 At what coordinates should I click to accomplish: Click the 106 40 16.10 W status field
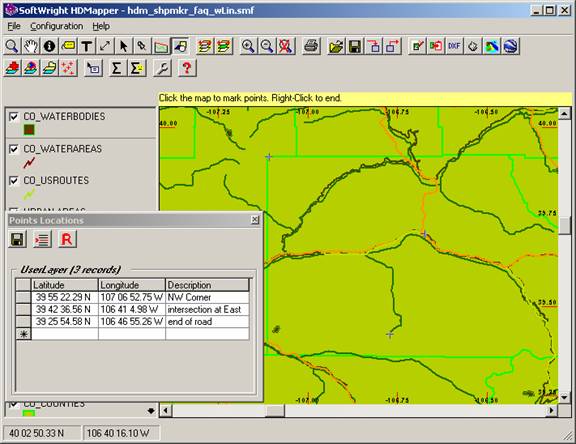coord(122,433)
